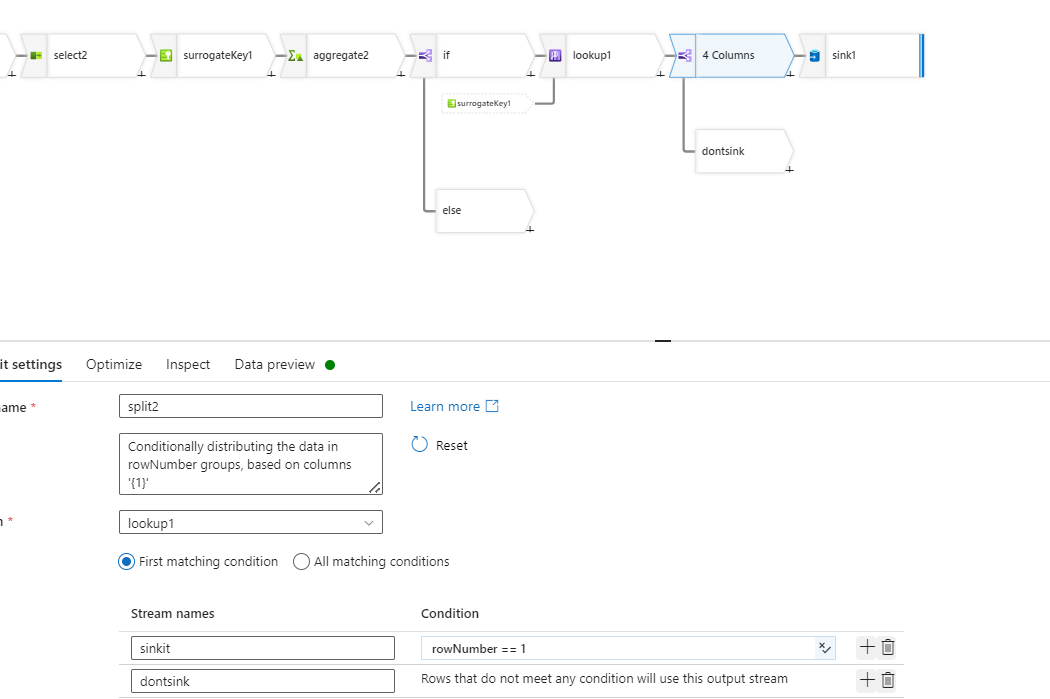This screenshot has width=1050, height=699.
Task: Click the conditional split icon on 'if'
Action: (425, 55)
